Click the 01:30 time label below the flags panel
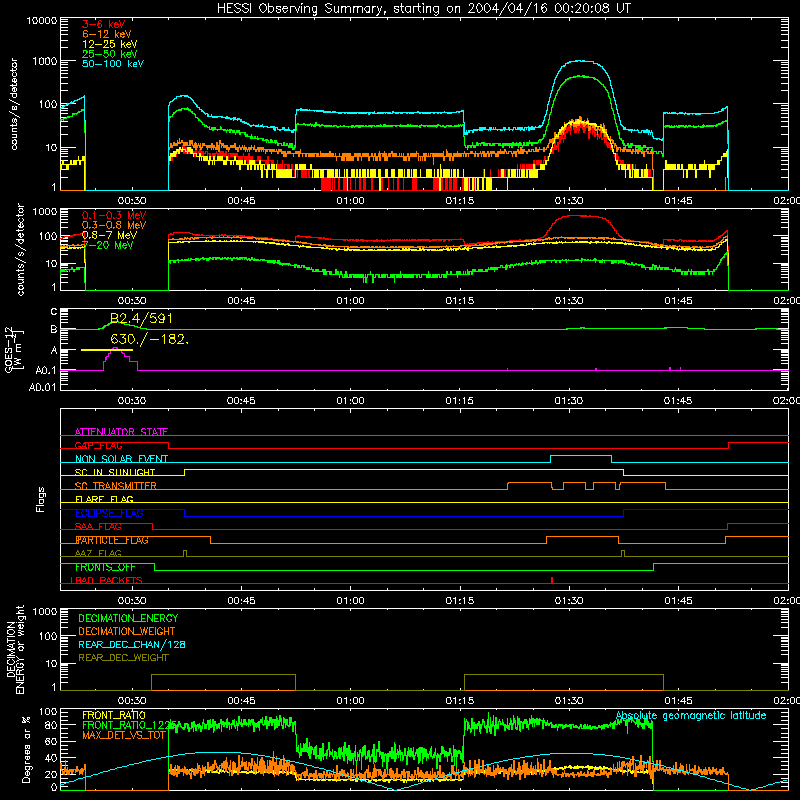This screenshot has height=800, width=800. [569, 601]
